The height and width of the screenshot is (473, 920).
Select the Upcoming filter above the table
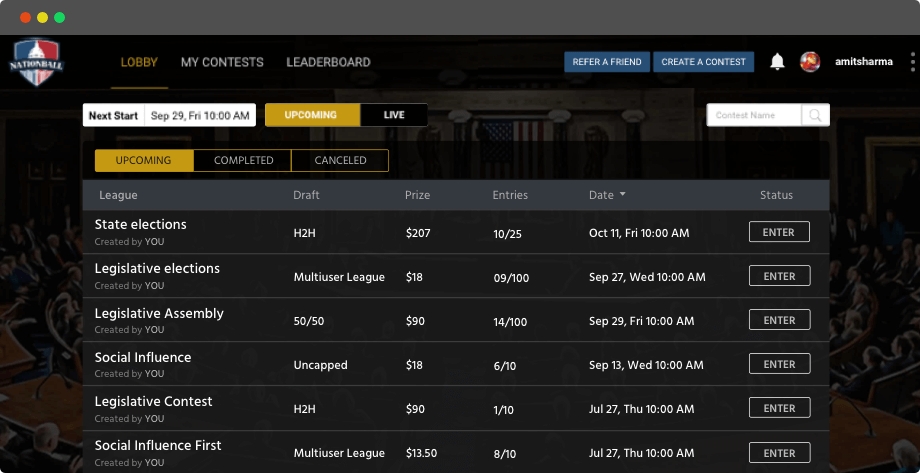[x=144, y=160]
